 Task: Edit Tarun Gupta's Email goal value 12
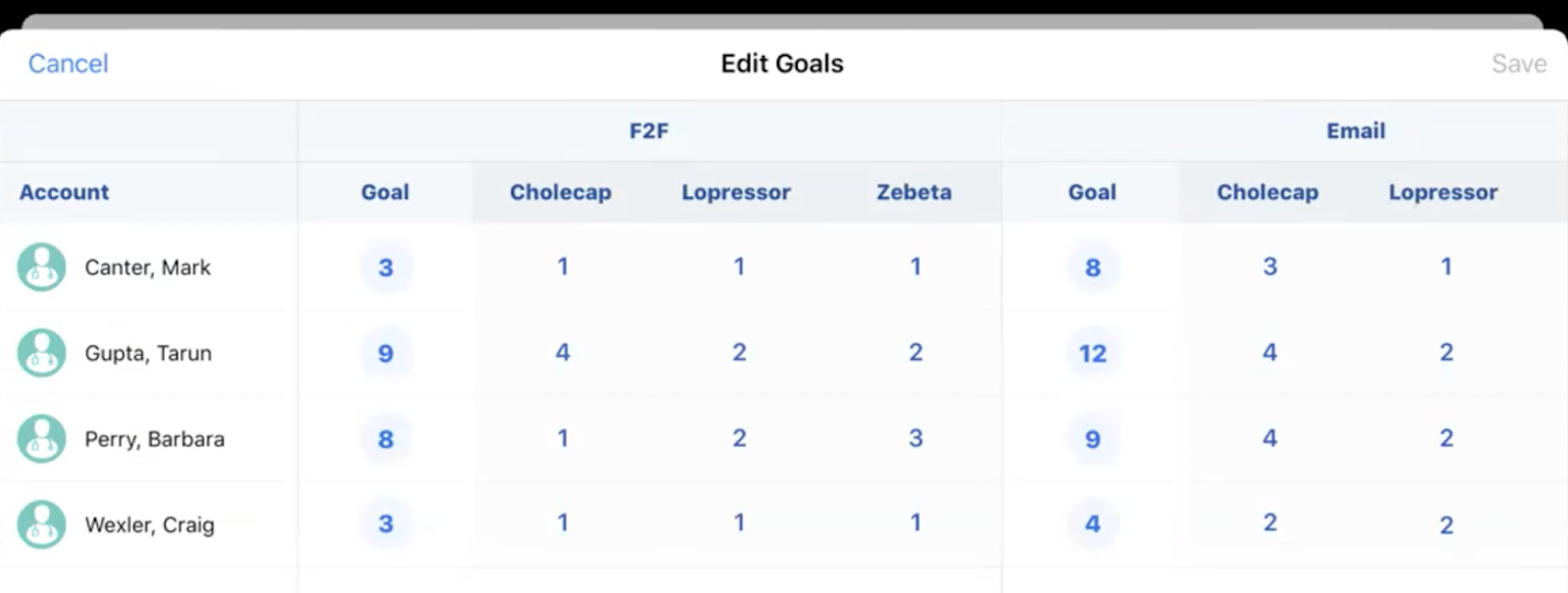1092,353
